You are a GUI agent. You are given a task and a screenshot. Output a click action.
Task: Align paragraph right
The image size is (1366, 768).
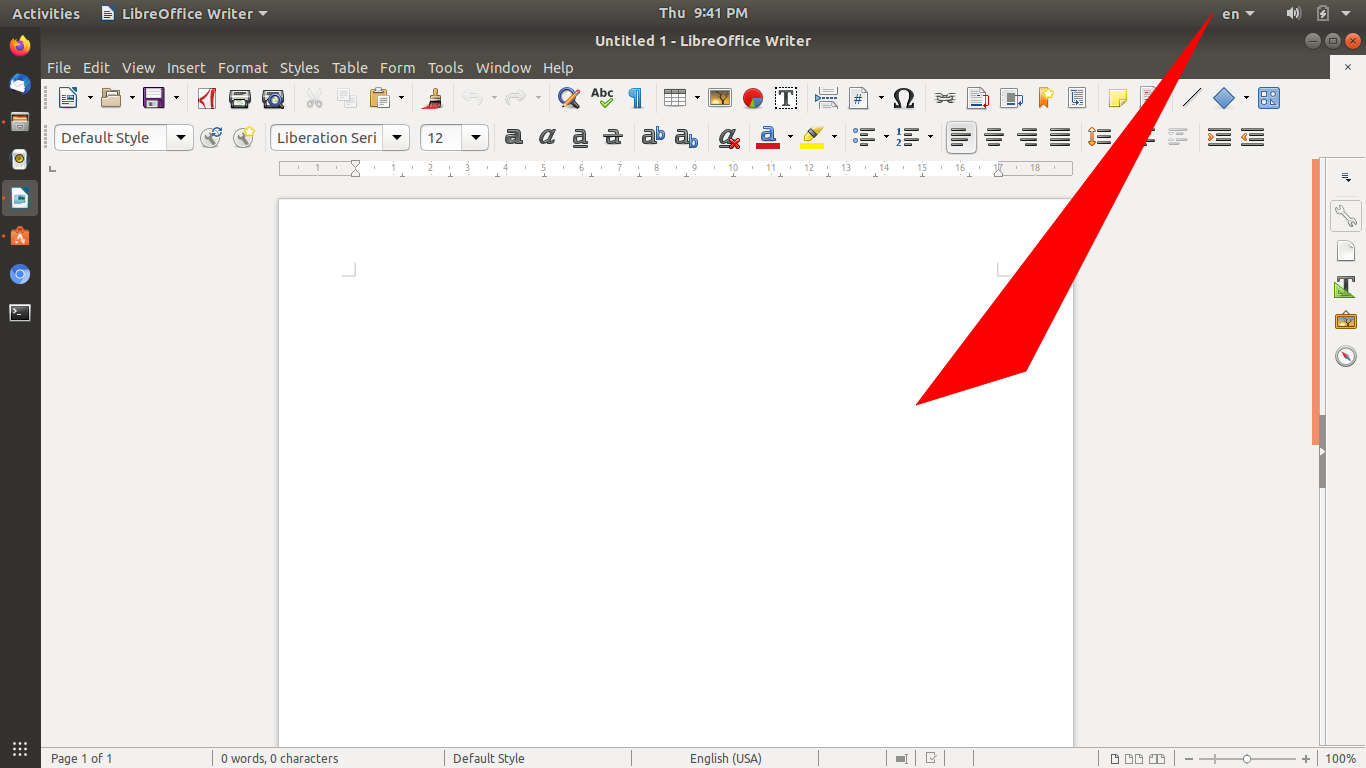coord(1027,137)
